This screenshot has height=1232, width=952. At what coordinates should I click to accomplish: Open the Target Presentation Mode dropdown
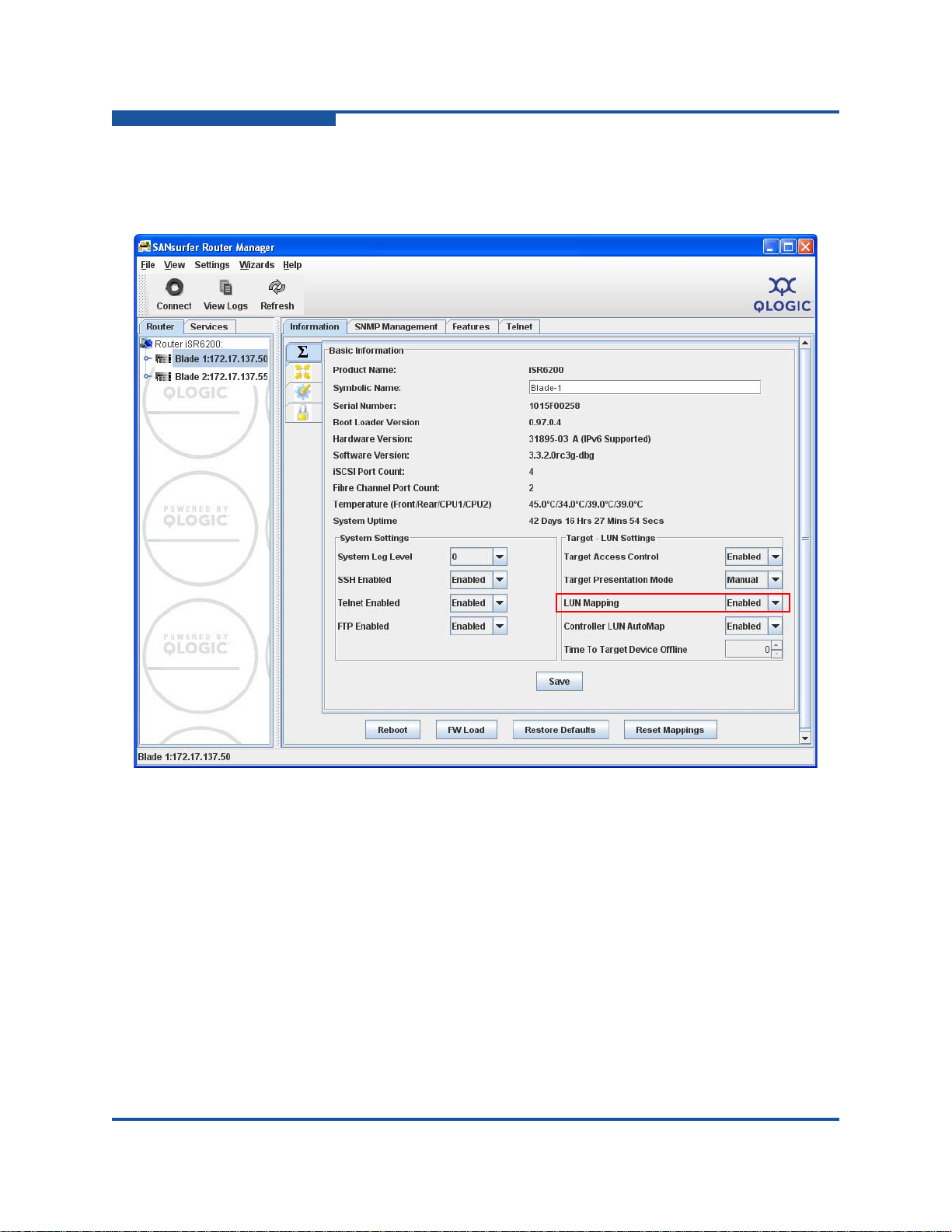point(776,580)
